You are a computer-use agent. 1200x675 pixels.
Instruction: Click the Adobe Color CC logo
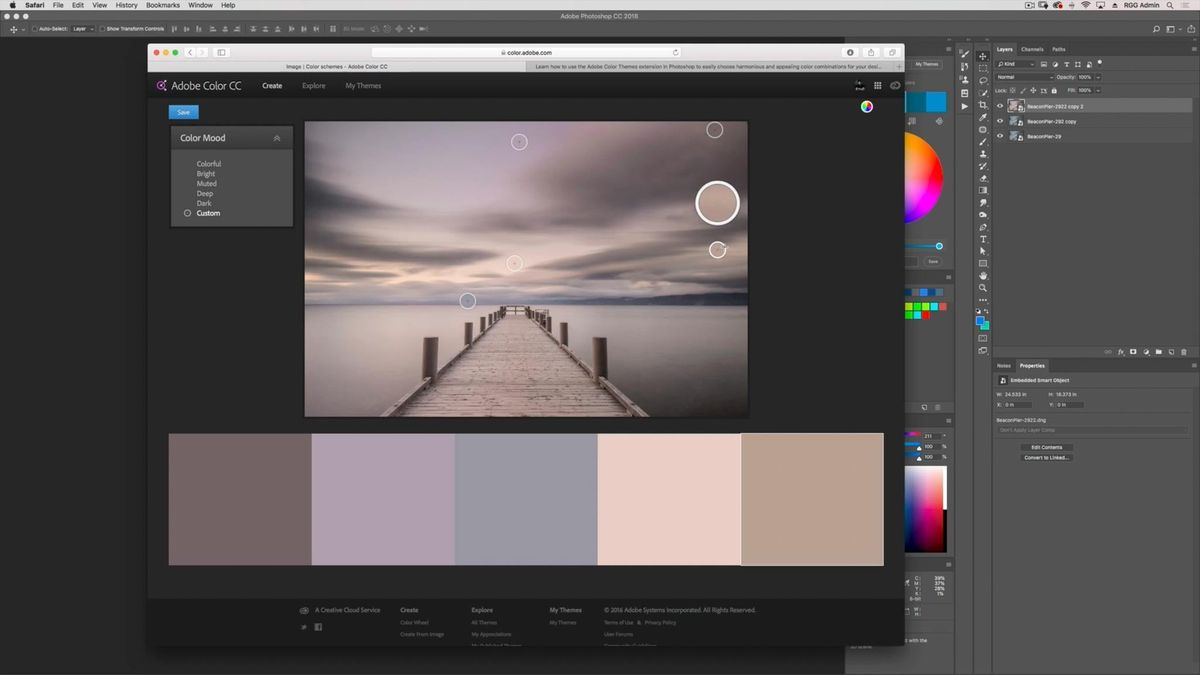pyautogui.click(x=199, y=86)
